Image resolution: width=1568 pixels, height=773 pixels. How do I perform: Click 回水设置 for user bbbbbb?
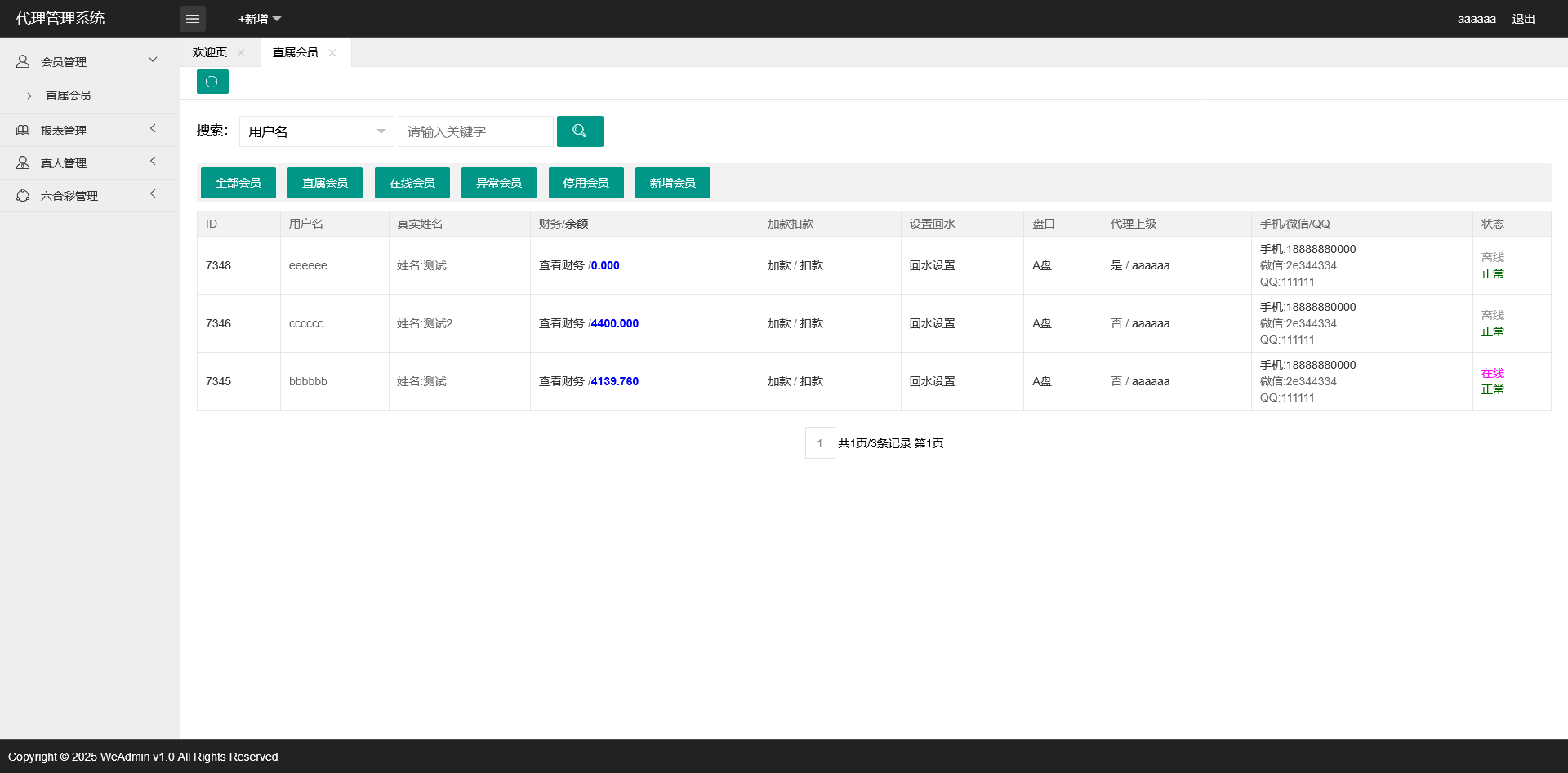[933, 382]
